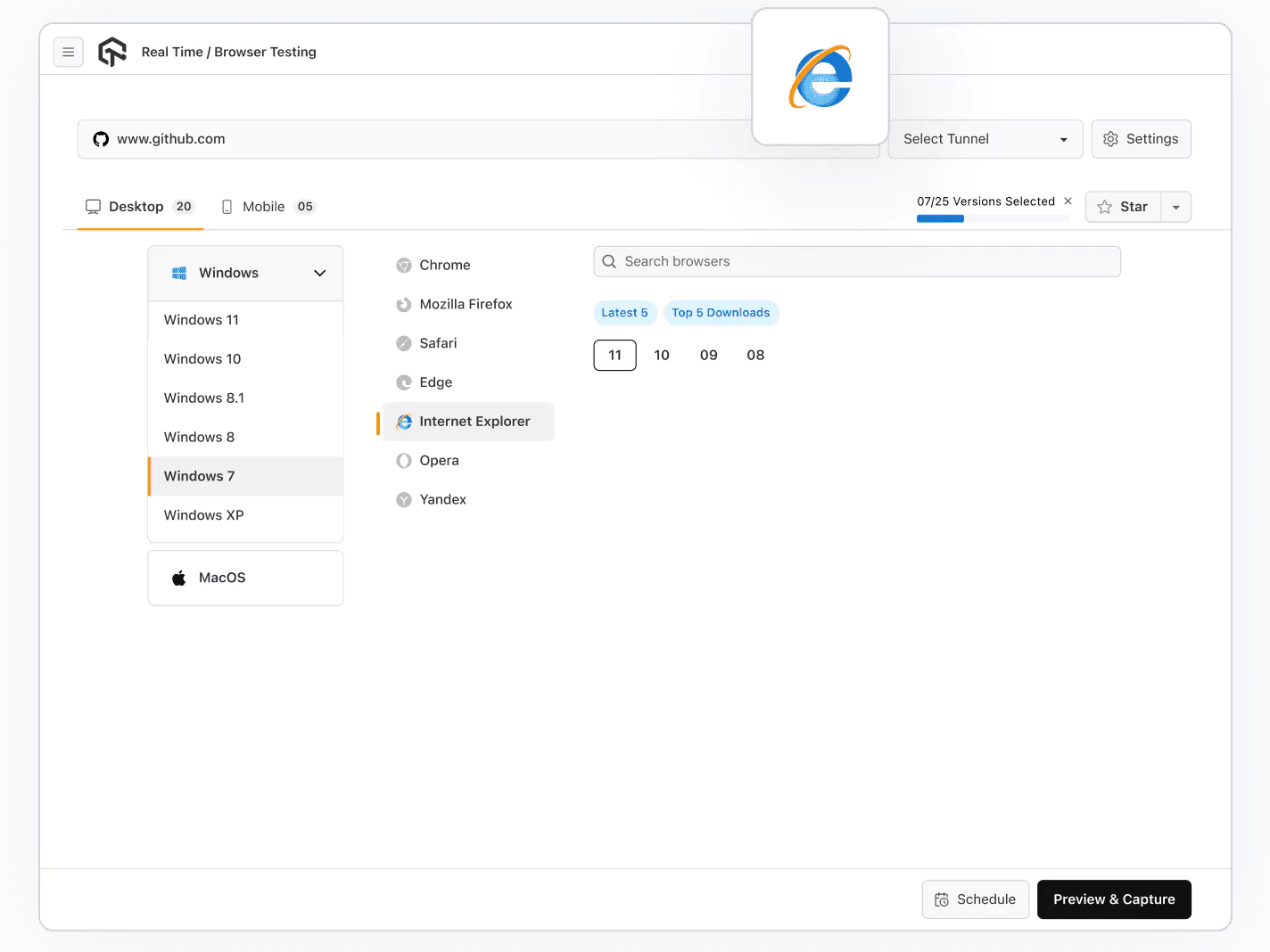Image resolution: width=1270 pixels, height=952 pixels.
Task: Click the GitHub icon in the URL bar
Action: pos(100,139)
